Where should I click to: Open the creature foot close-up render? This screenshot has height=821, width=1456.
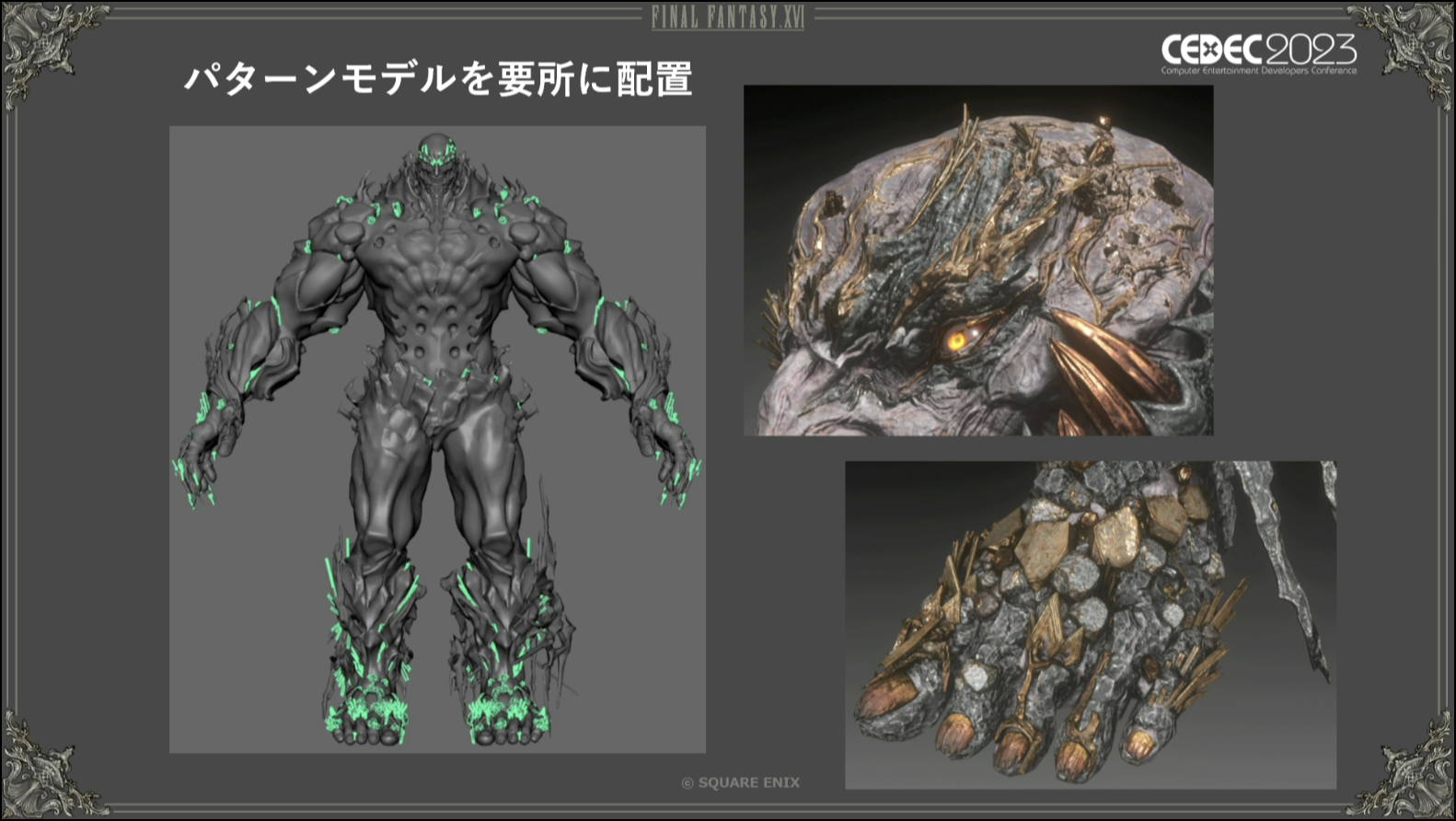click(1091, 625)
